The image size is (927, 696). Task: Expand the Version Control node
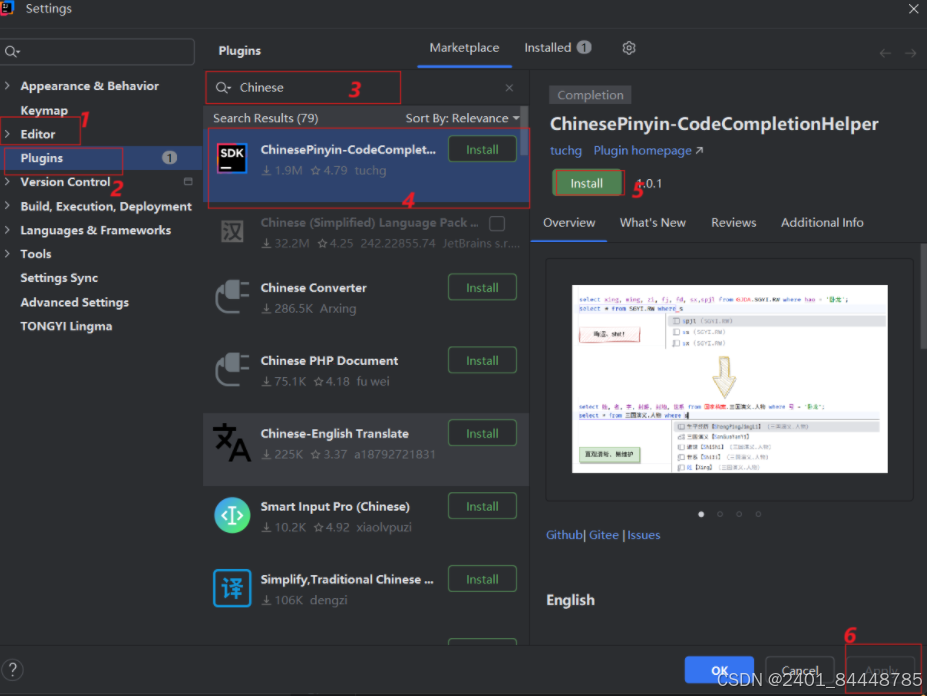click(7, 182)
